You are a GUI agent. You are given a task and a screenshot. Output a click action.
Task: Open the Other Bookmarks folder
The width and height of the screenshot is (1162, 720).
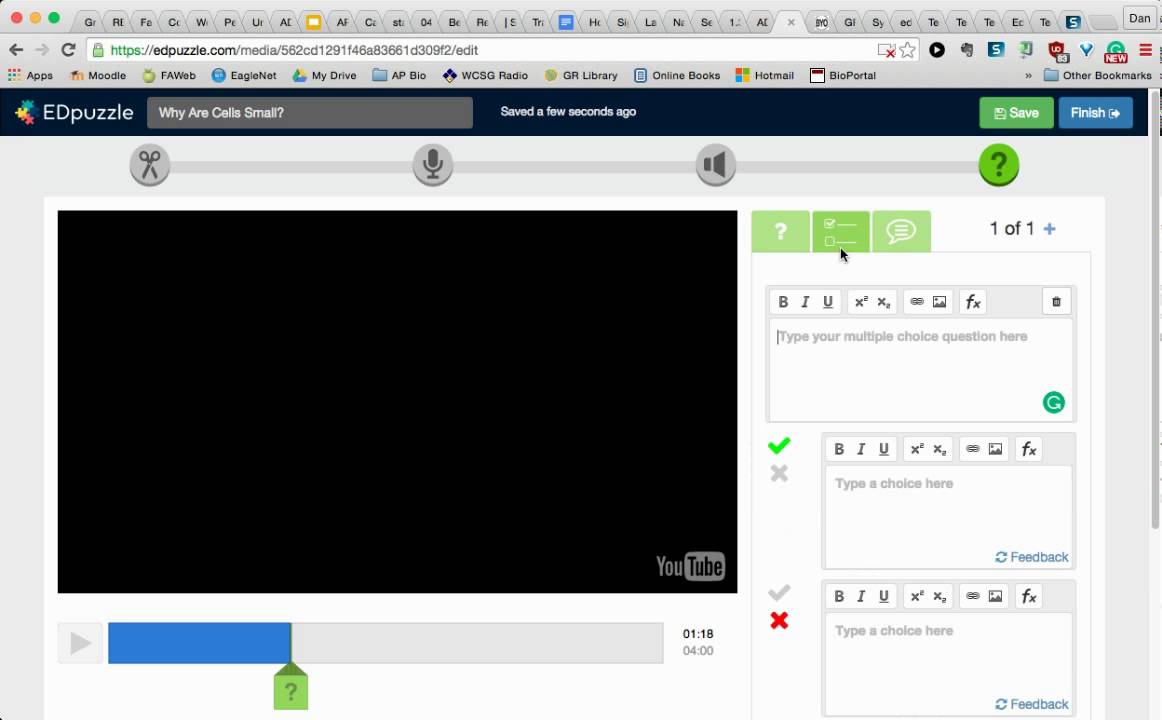(1098, 76)
